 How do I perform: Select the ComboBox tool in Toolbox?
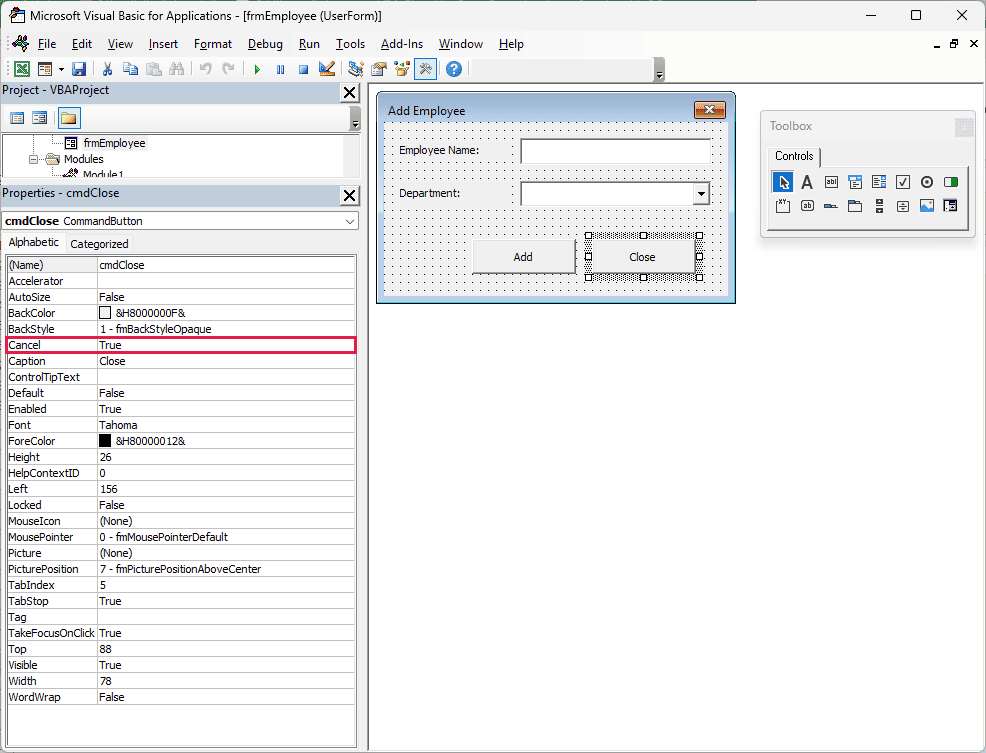(x=855, y=182)
